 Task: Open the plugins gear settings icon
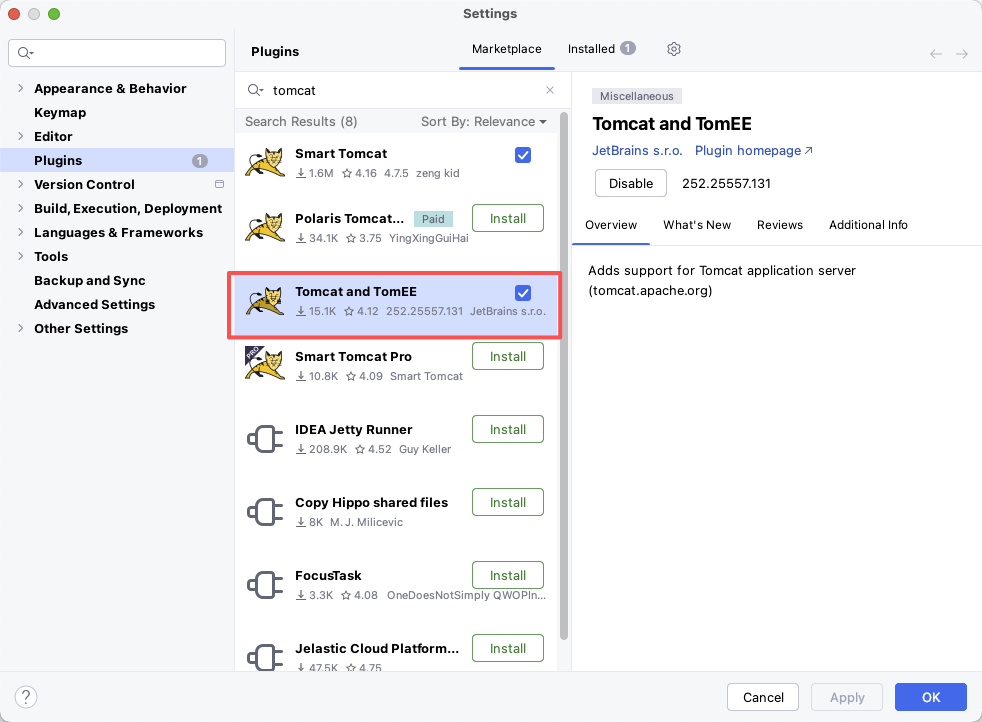673,49
